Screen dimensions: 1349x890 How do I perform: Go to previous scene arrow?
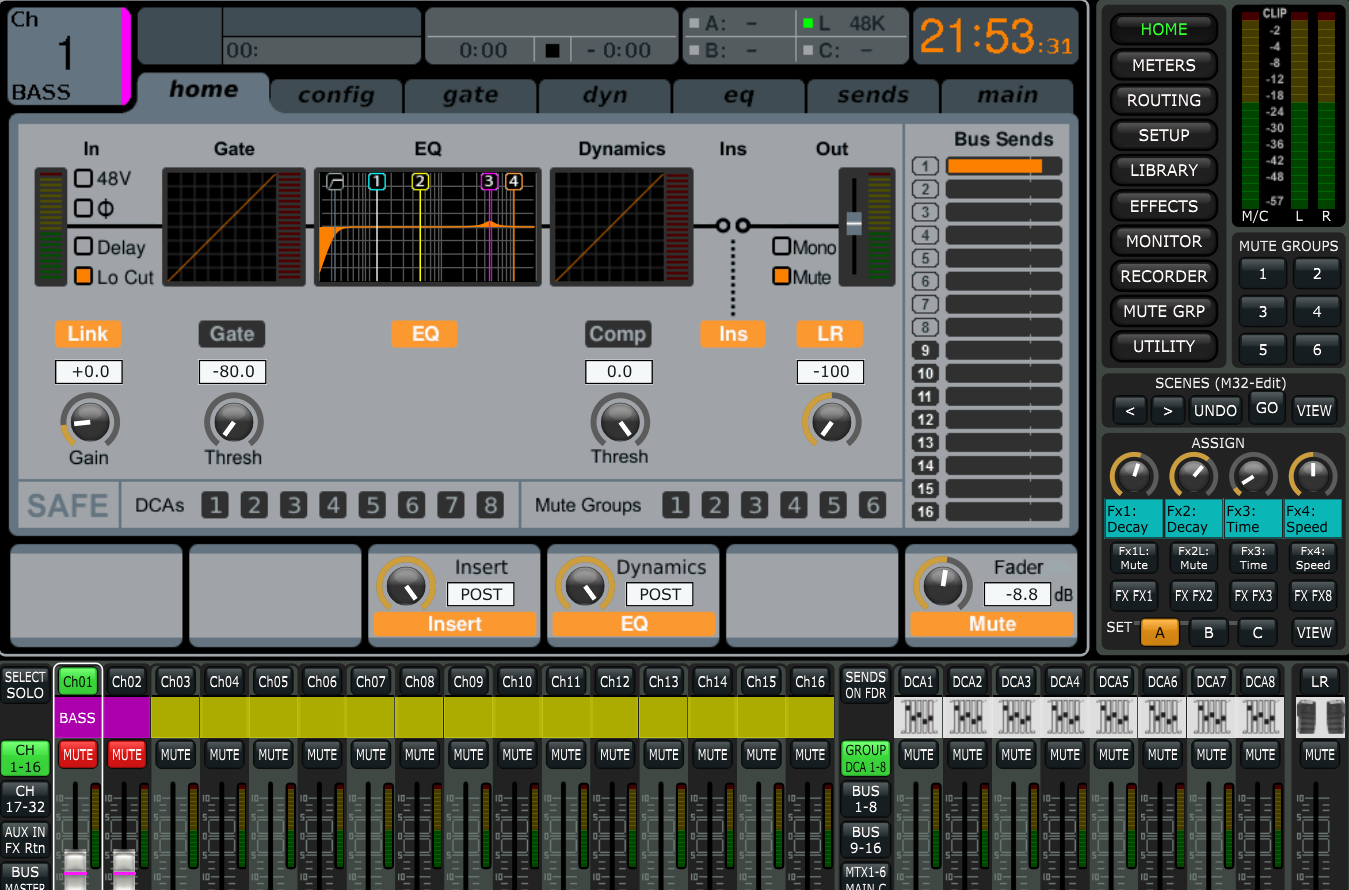click(x=1130, y=409)
